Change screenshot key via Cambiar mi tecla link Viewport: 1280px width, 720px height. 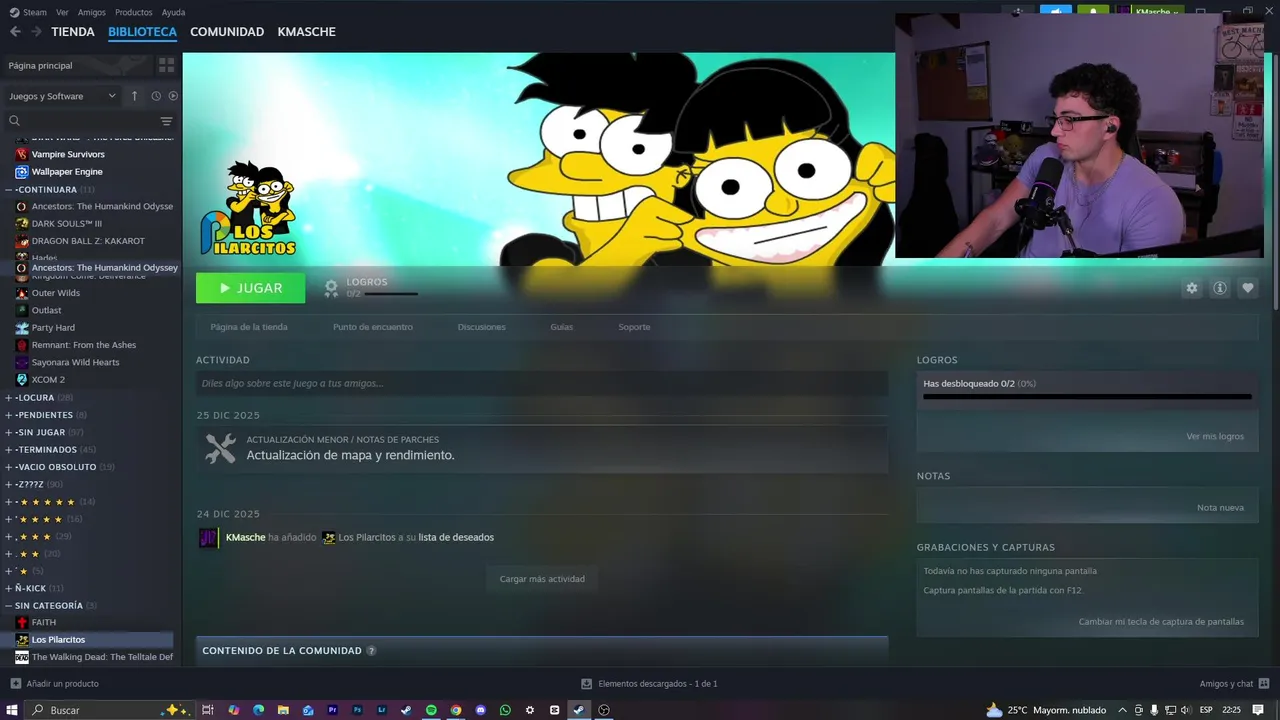tap(1161, 621)
